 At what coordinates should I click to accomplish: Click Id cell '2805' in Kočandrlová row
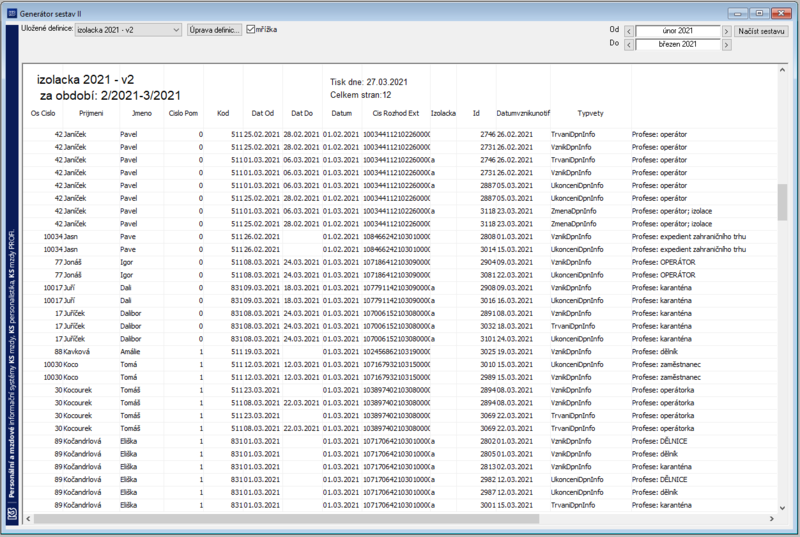tap(488, 454)
